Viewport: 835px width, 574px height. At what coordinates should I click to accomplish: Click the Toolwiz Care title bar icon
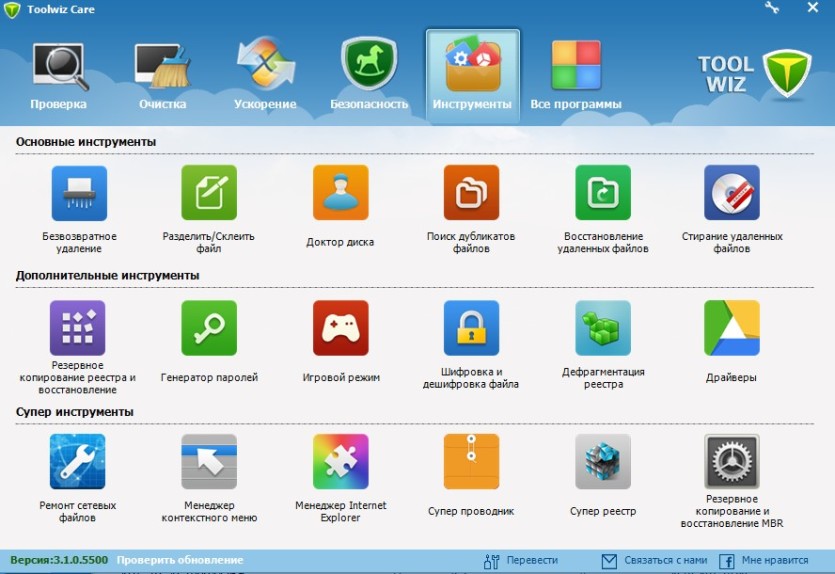(x=11, y=10)
